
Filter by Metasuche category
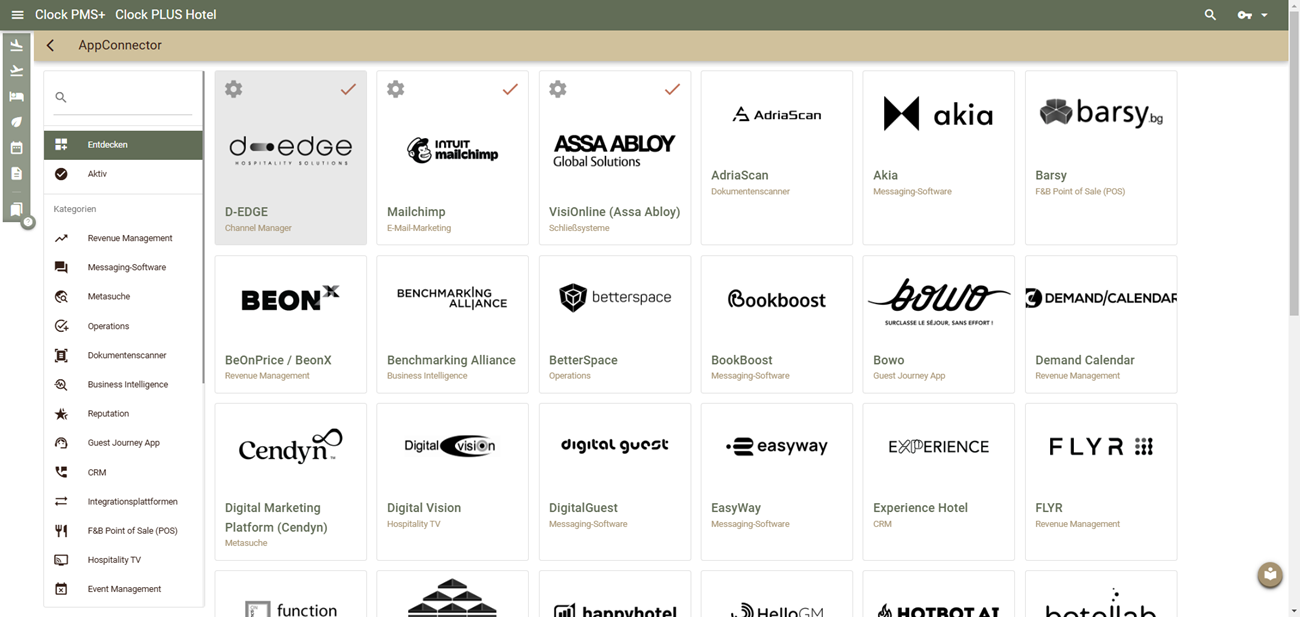(123, 296)
